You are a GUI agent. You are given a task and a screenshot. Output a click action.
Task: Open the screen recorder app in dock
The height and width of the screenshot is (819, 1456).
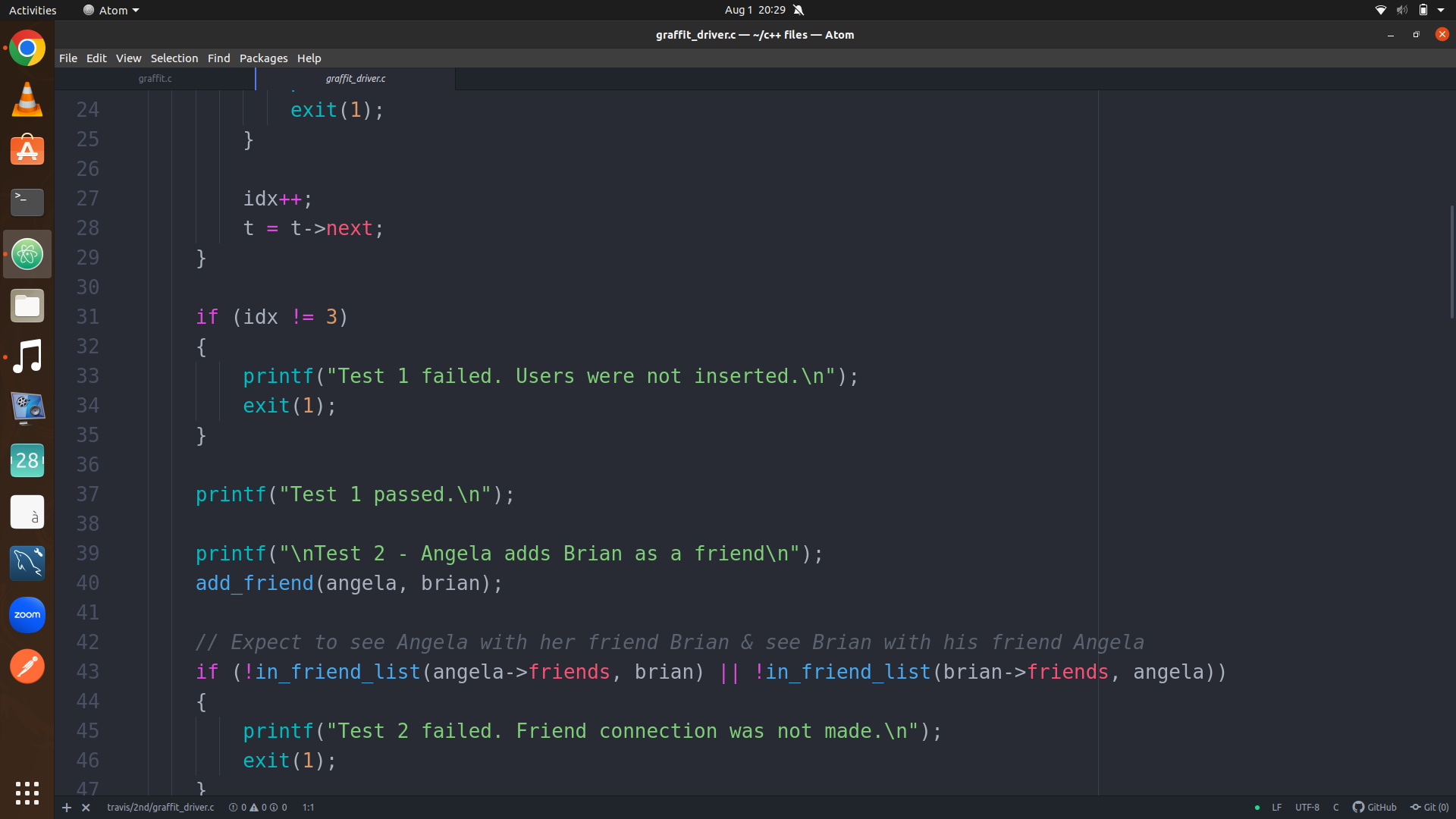27,409
